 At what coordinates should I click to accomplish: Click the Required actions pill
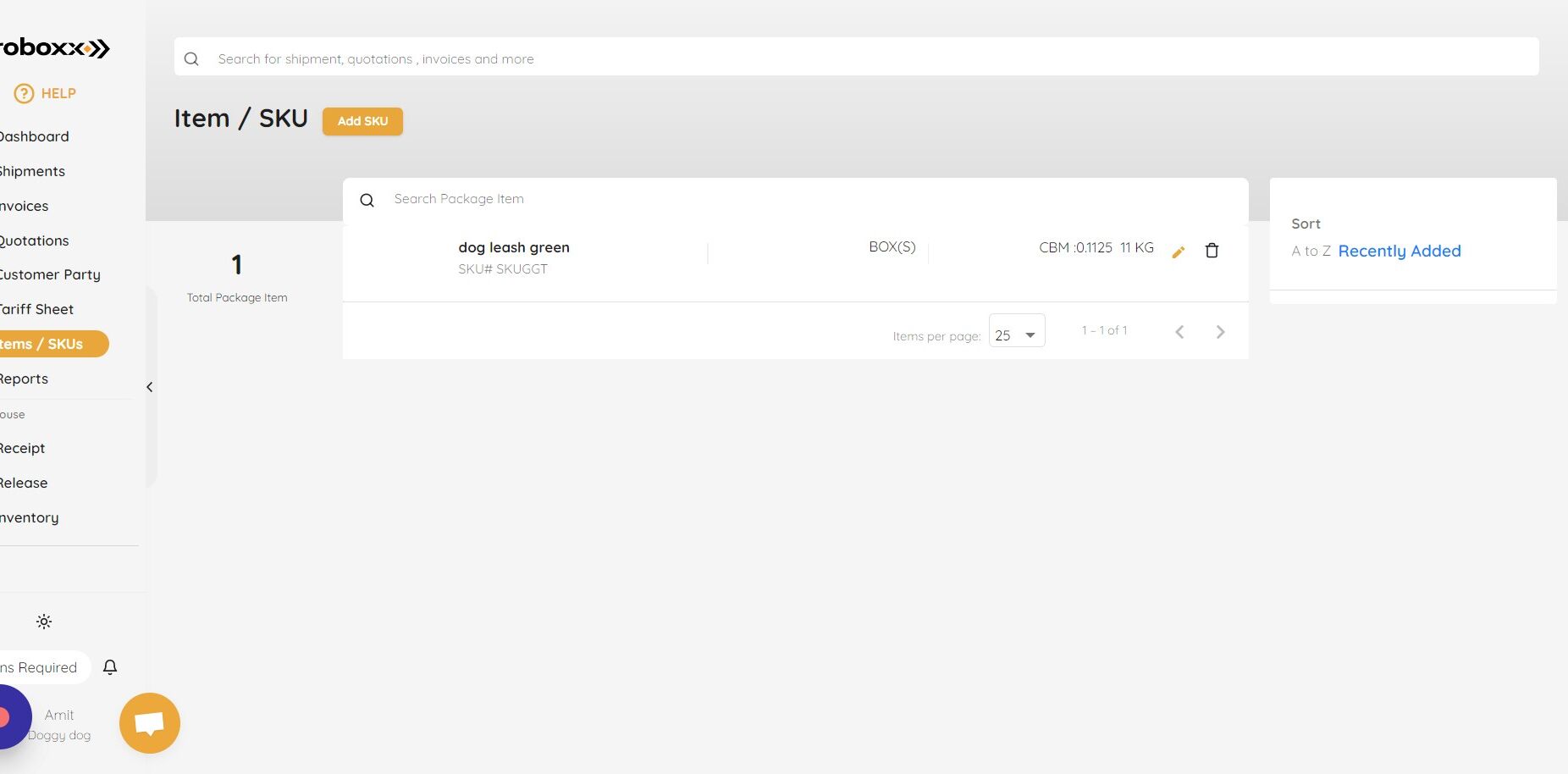point(45,667)
